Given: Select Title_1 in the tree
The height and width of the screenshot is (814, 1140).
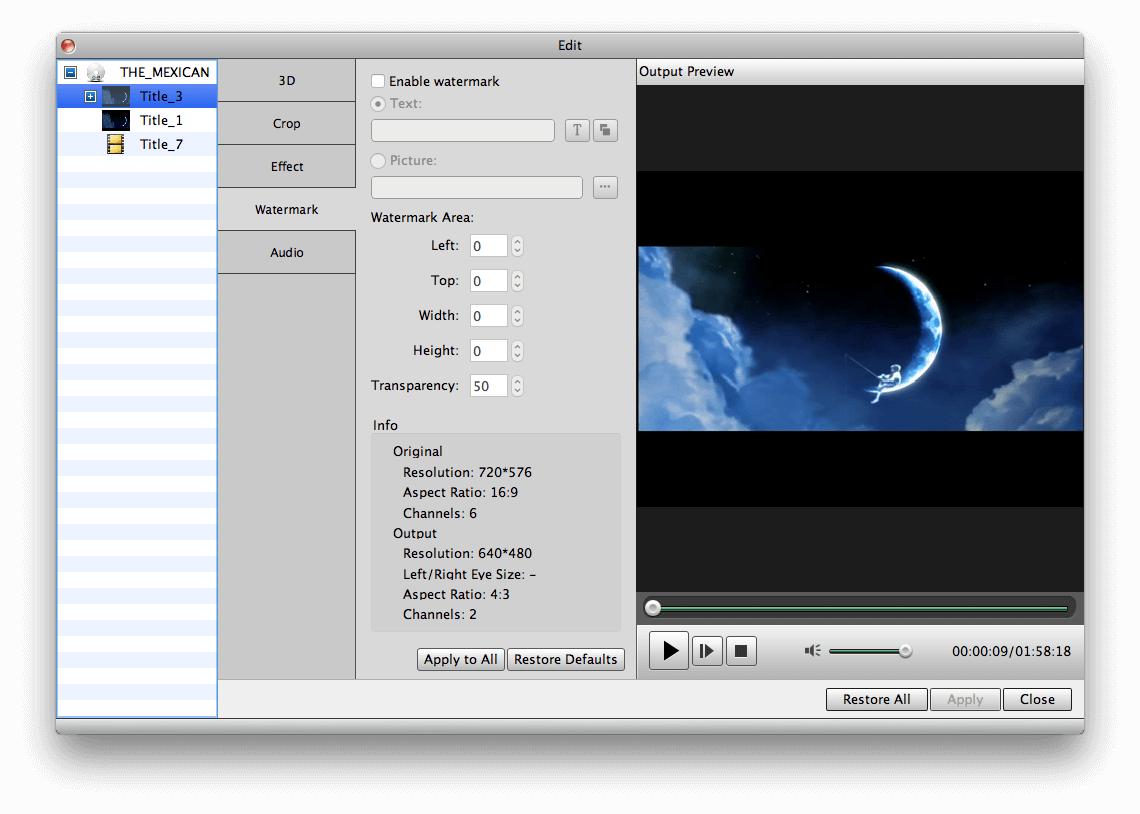Looking at the screenshot, I should click(137, 120).
